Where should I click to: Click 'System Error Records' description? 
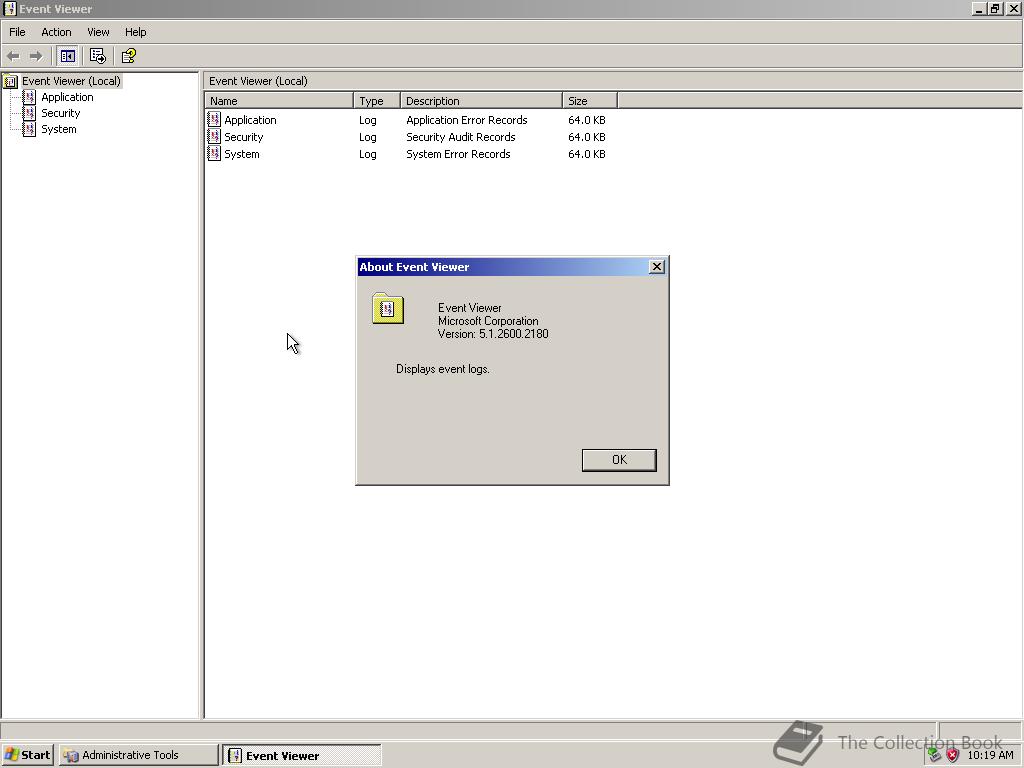coord(458,153)
